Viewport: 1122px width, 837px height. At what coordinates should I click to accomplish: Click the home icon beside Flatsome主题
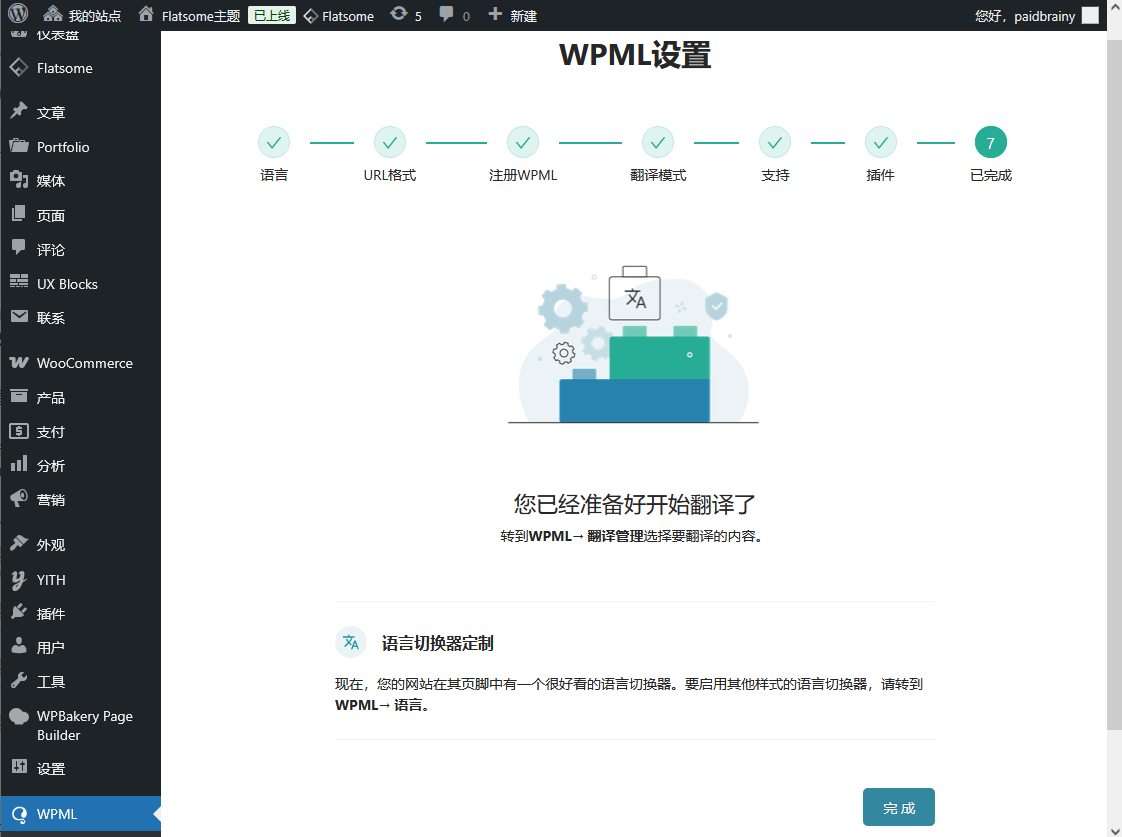(x=146, y=14)
